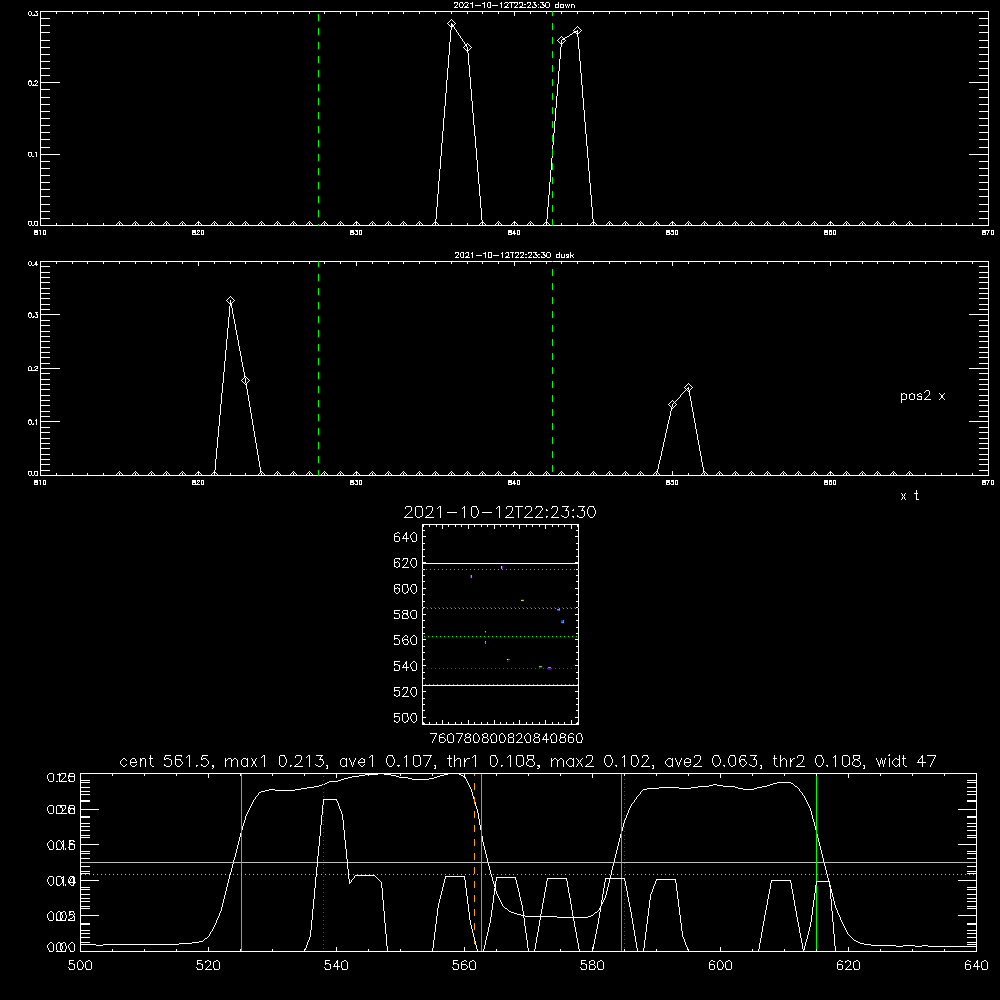The width and height of the screenshot is (1000, 1000).
Task: Click upper solid white line in scatter plot
Action: 500,563
